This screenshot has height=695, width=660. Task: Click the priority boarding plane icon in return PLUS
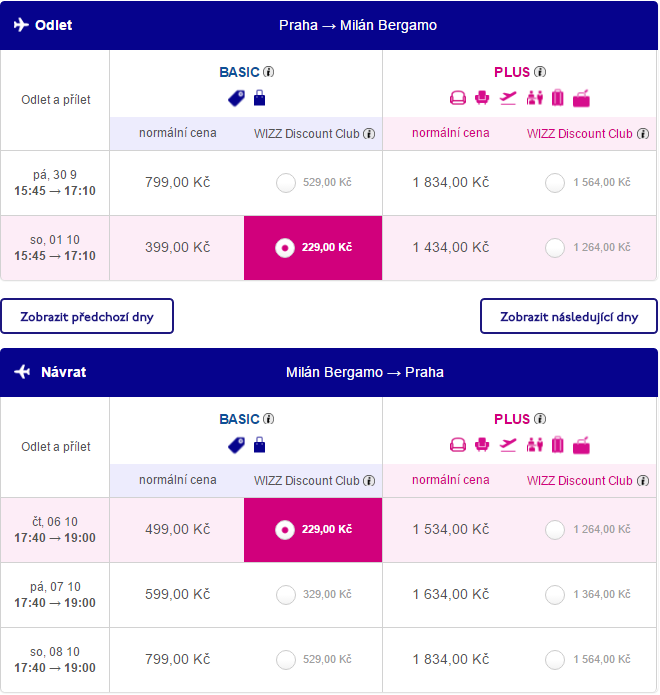click(508, 445)
